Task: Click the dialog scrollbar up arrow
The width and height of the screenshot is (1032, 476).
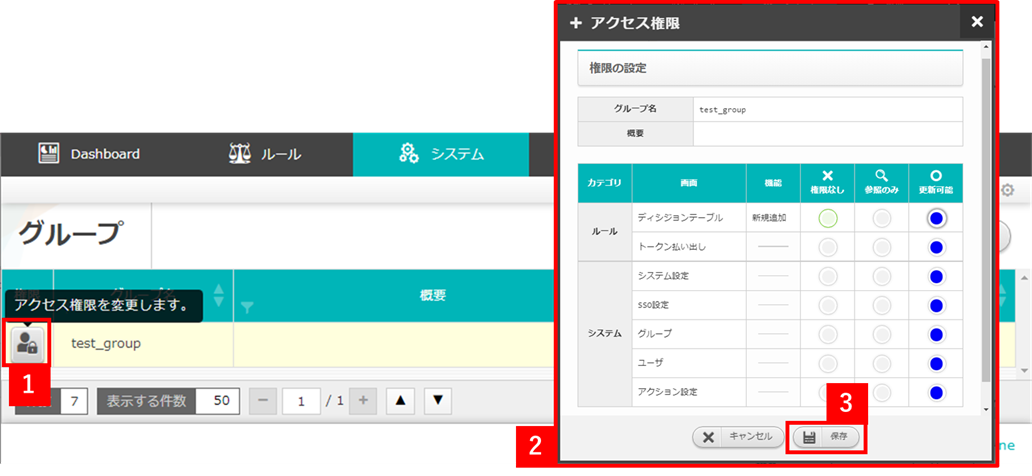Action: point(985,47)
